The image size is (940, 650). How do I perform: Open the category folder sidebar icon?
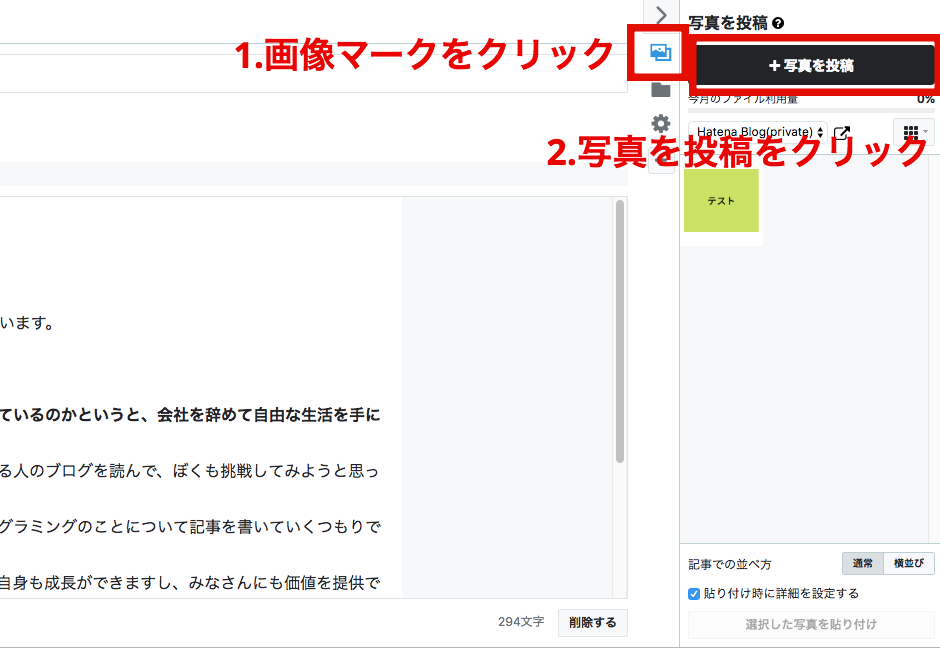(661, 89)
